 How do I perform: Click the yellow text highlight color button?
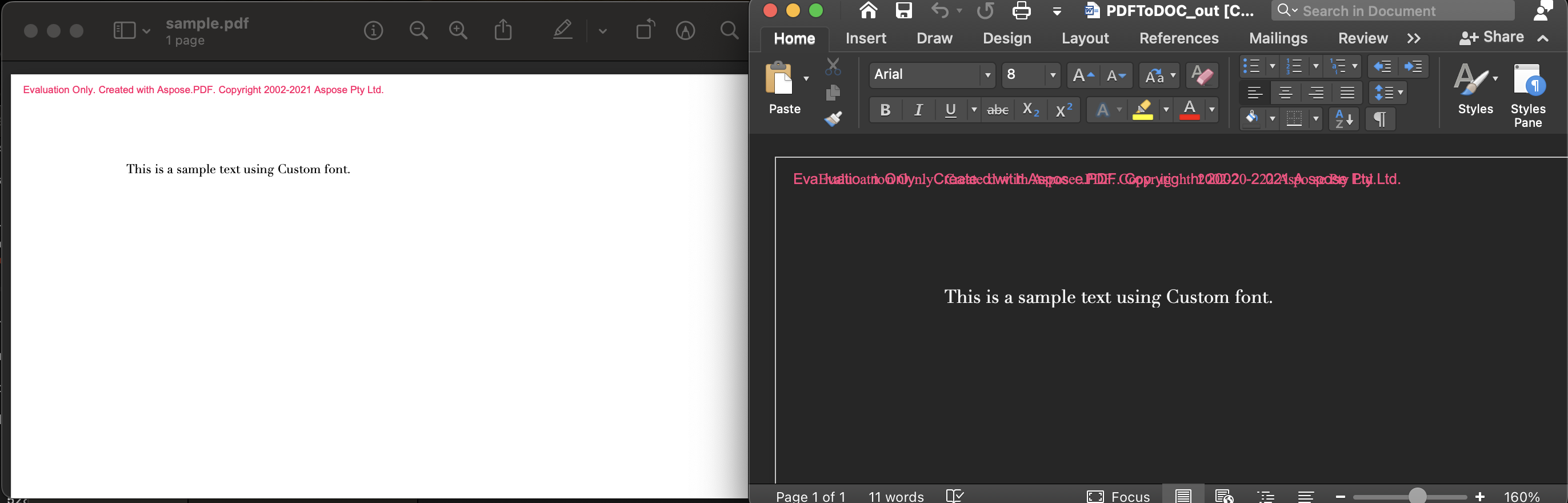(x=1142, y=110)
